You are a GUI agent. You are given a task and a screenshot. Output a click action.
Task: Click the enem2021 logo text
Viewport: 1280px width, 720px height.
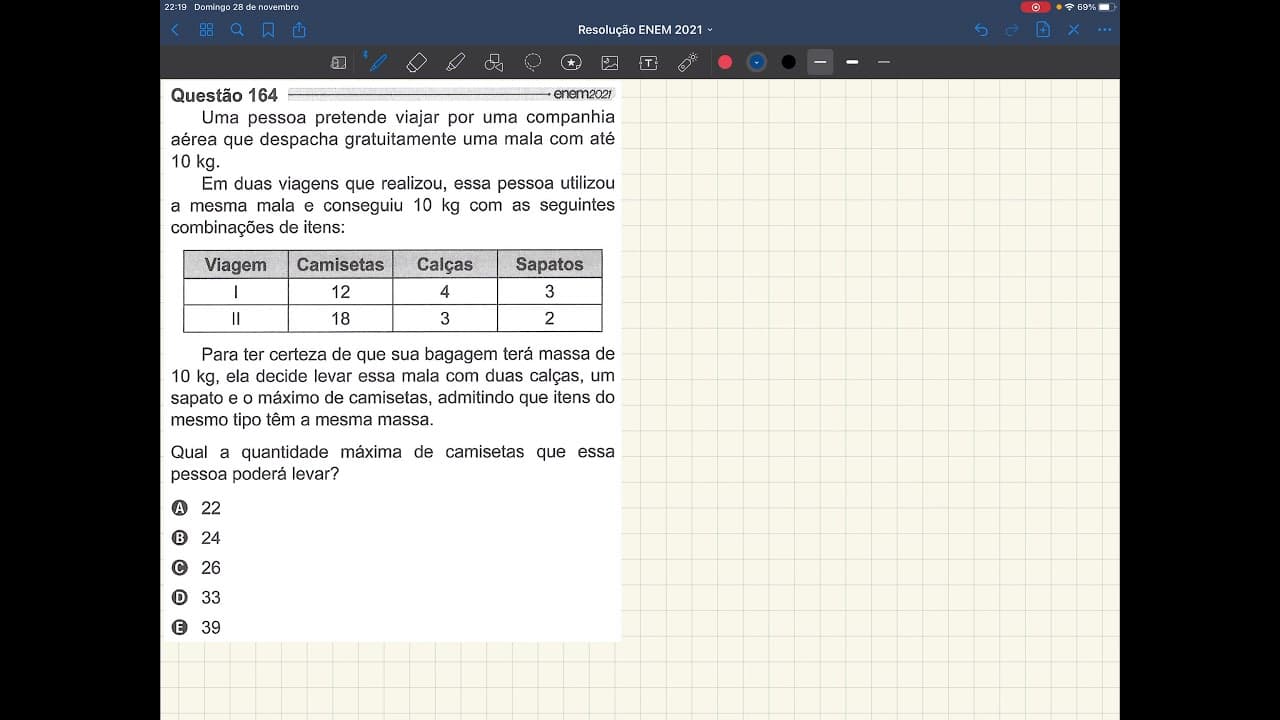pyautogui.click(x=583, y=94)
